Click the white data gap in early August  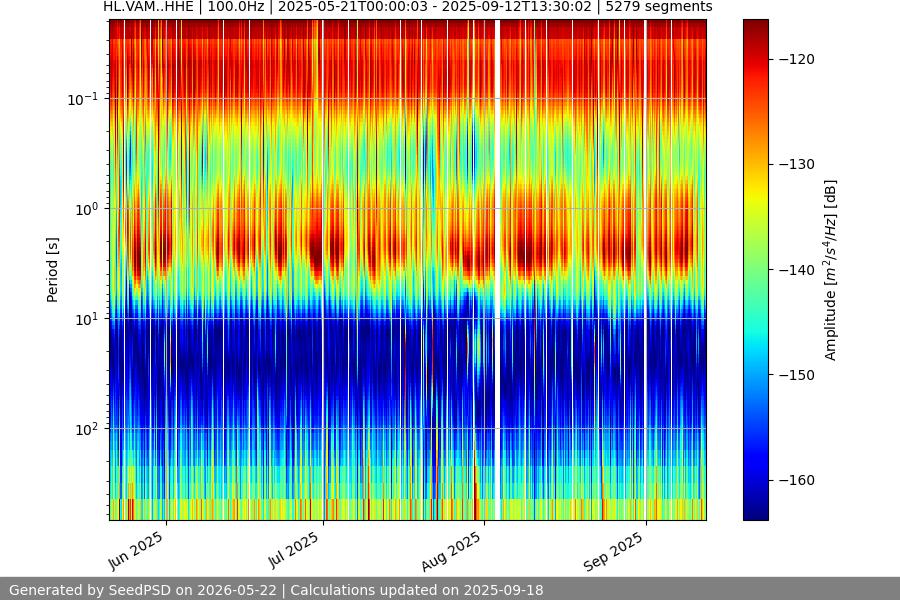[x=498, y=270]
